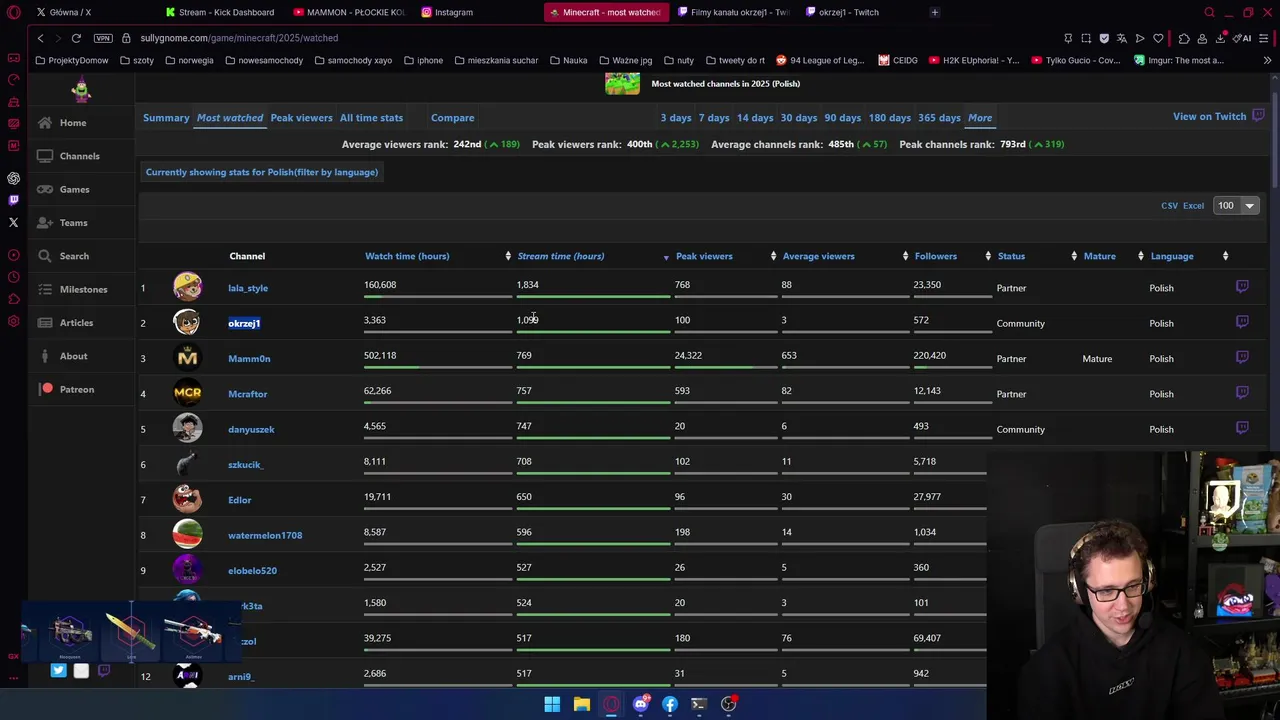The width and height of the screenshot is (1280, 720).
Task: Open watermelon1708 channel link
Action: pyautogui.click(x=265, y=536)
